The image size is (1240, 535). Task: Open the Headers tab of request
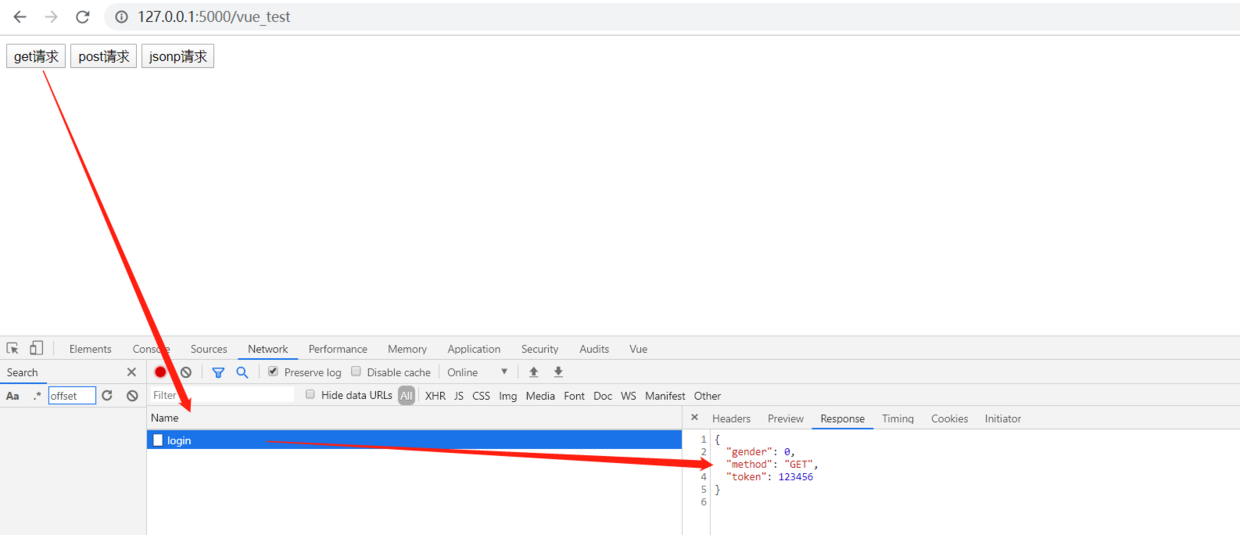731,419
